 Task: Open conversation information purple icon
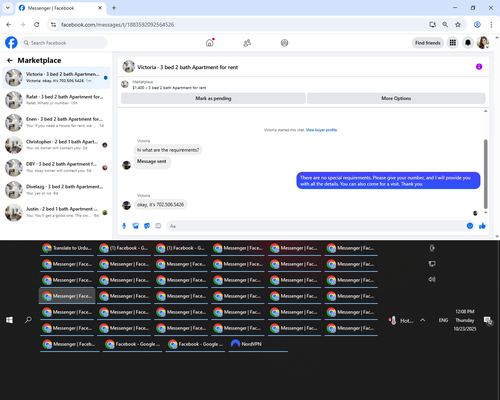pyautogui.click(x=479, y=67)
